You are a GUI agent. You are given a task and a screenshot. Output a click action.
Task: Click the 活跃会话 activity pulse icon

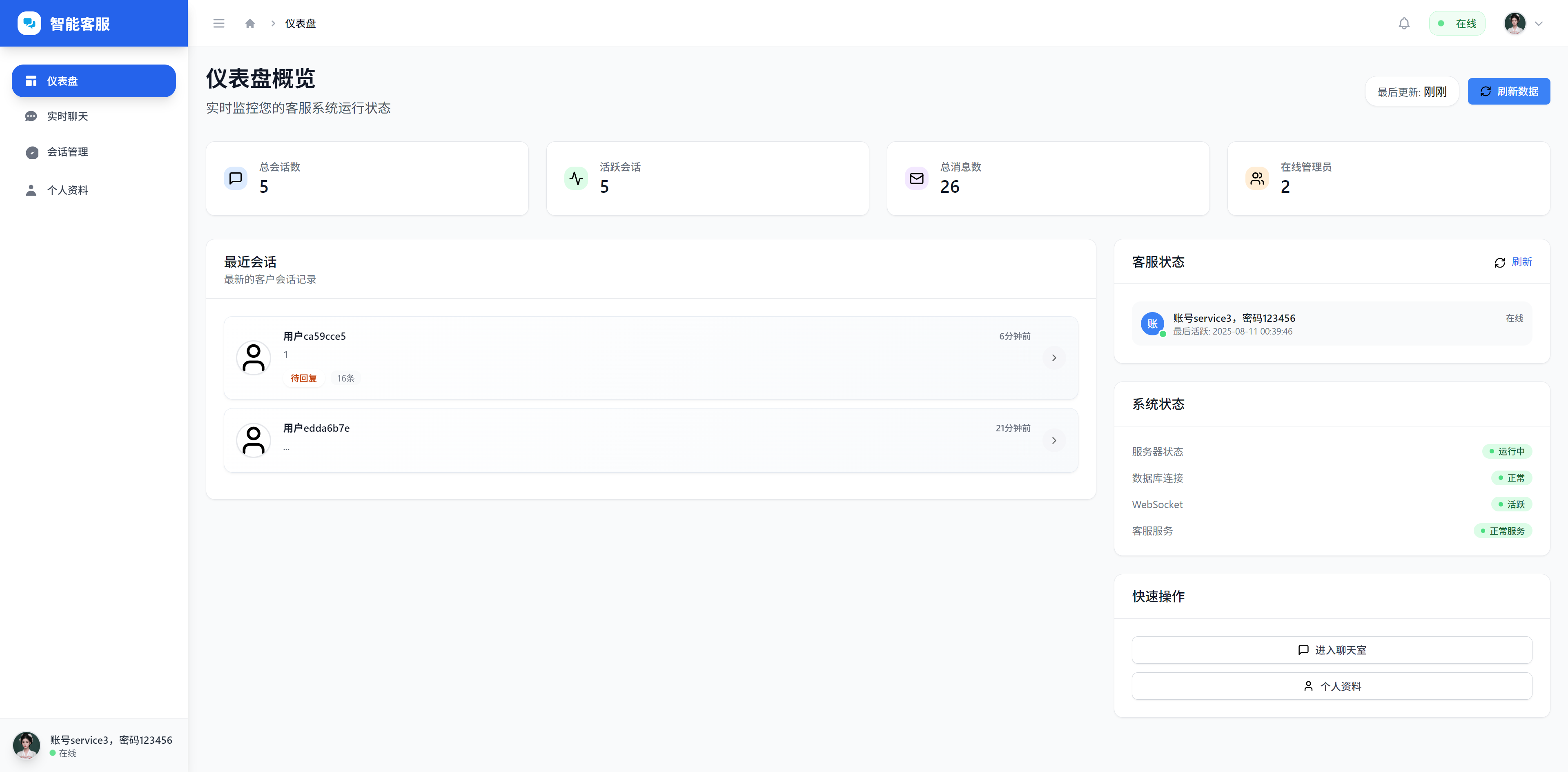tap(576, 178)
